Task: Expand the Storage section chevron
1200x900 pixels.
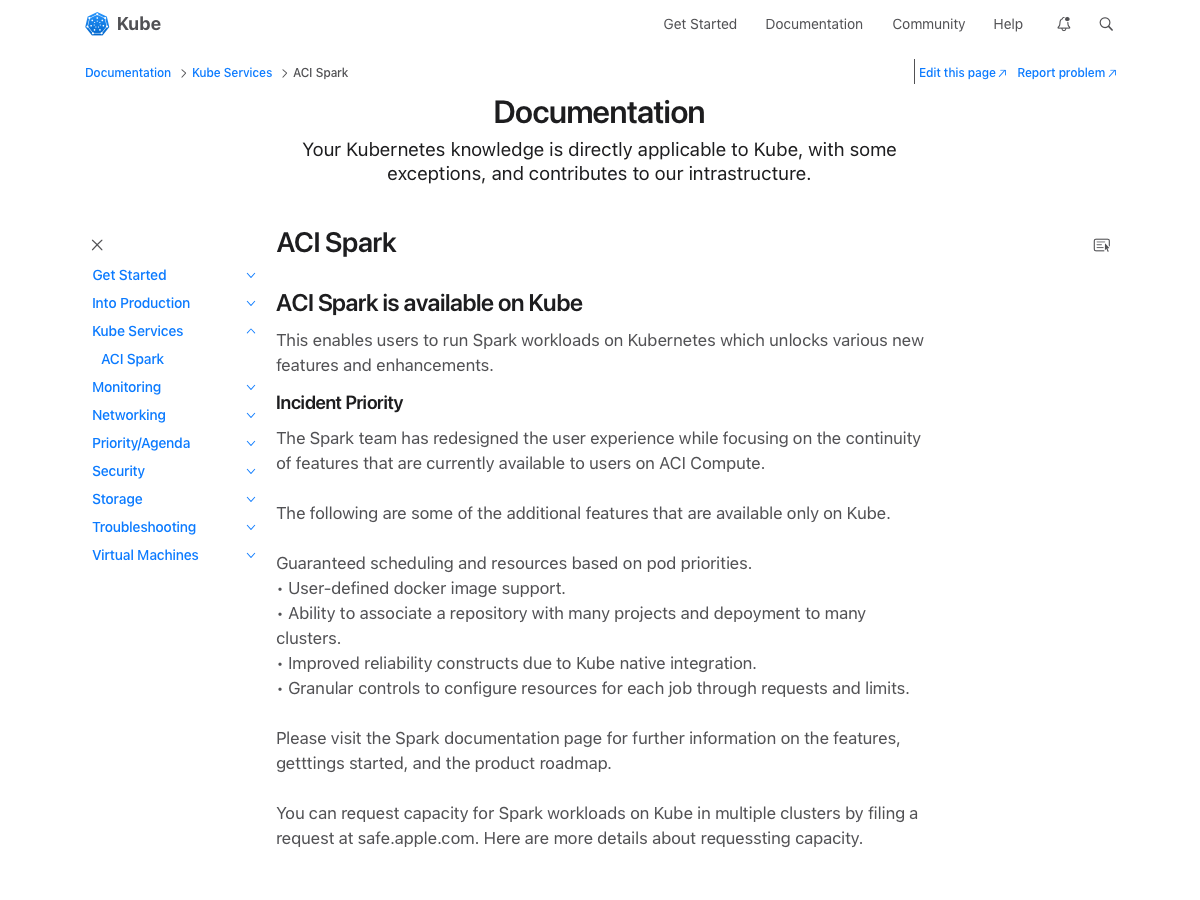Action: (x=251, y=499)
